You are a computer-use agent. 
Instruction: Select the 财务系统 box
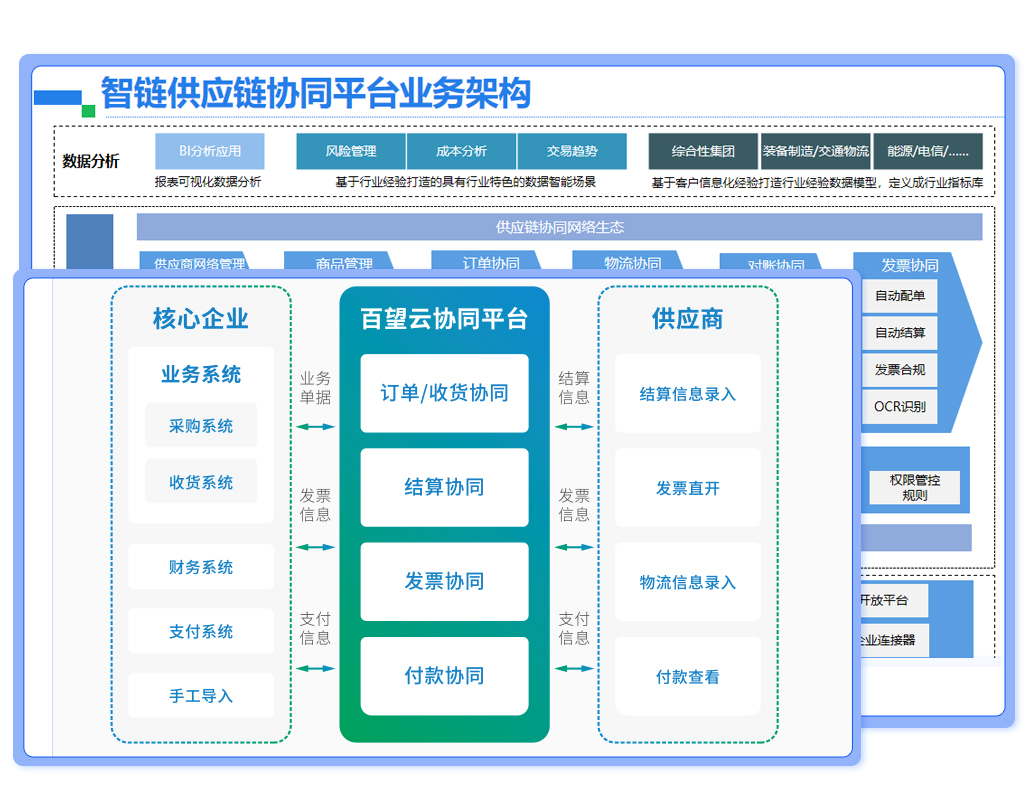click(x=201, y=567)
